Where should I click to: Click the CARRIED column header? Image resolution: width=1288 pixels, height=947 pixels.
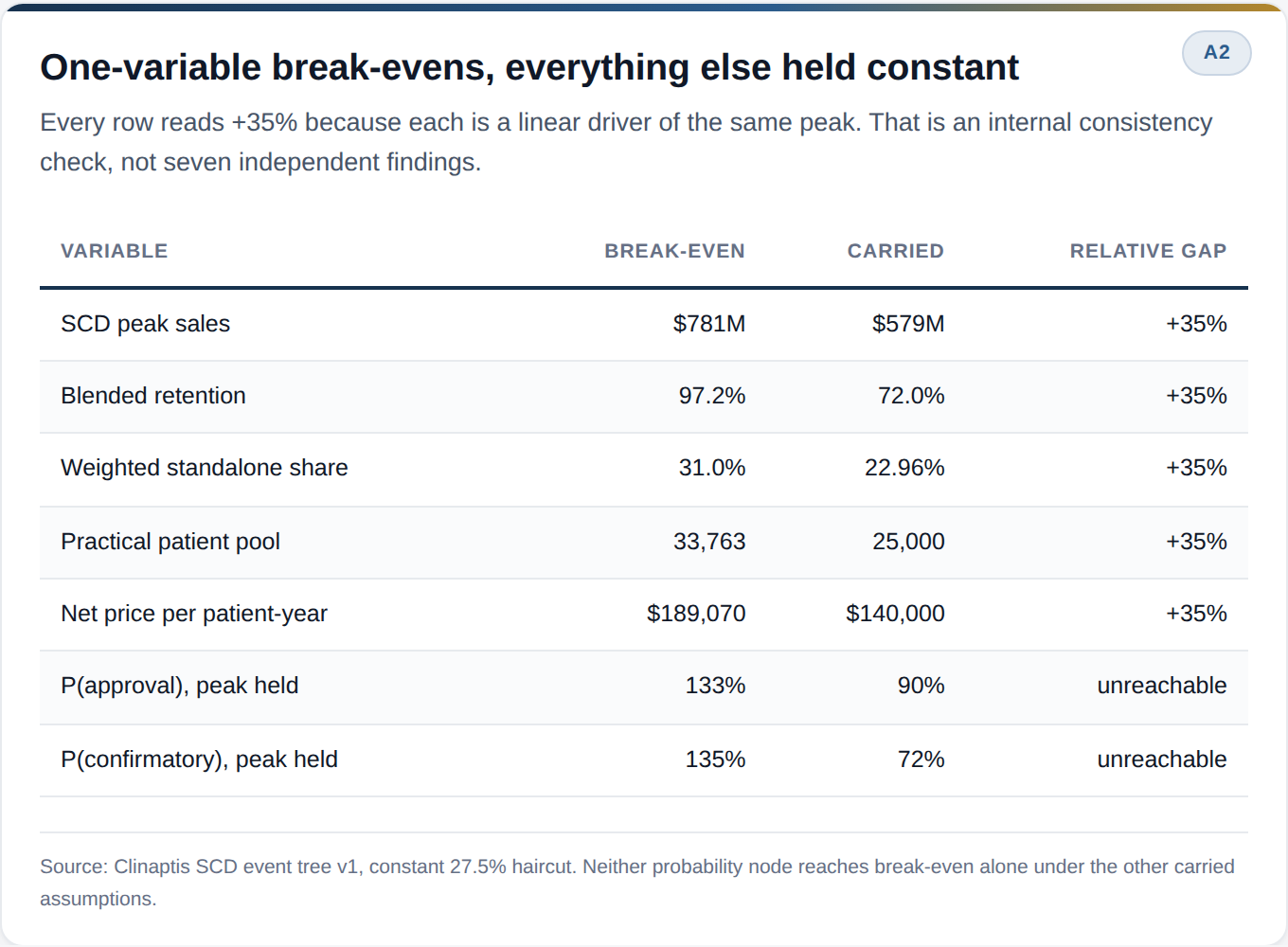(x=895, y=251)
